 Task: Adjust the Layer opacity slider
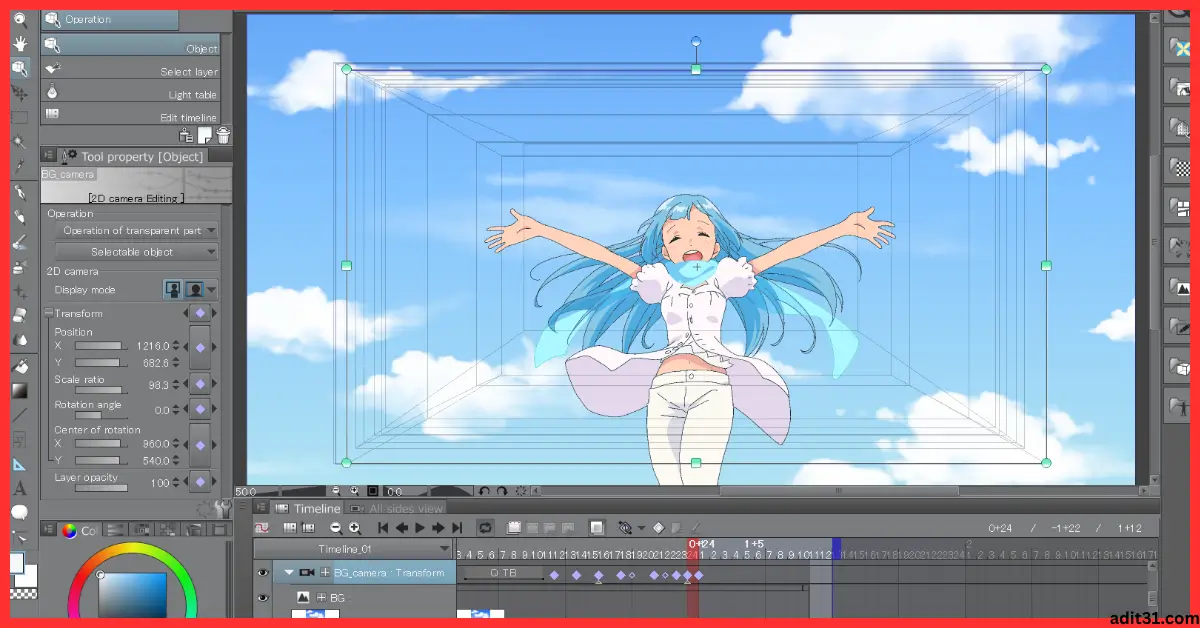[100, 488]
